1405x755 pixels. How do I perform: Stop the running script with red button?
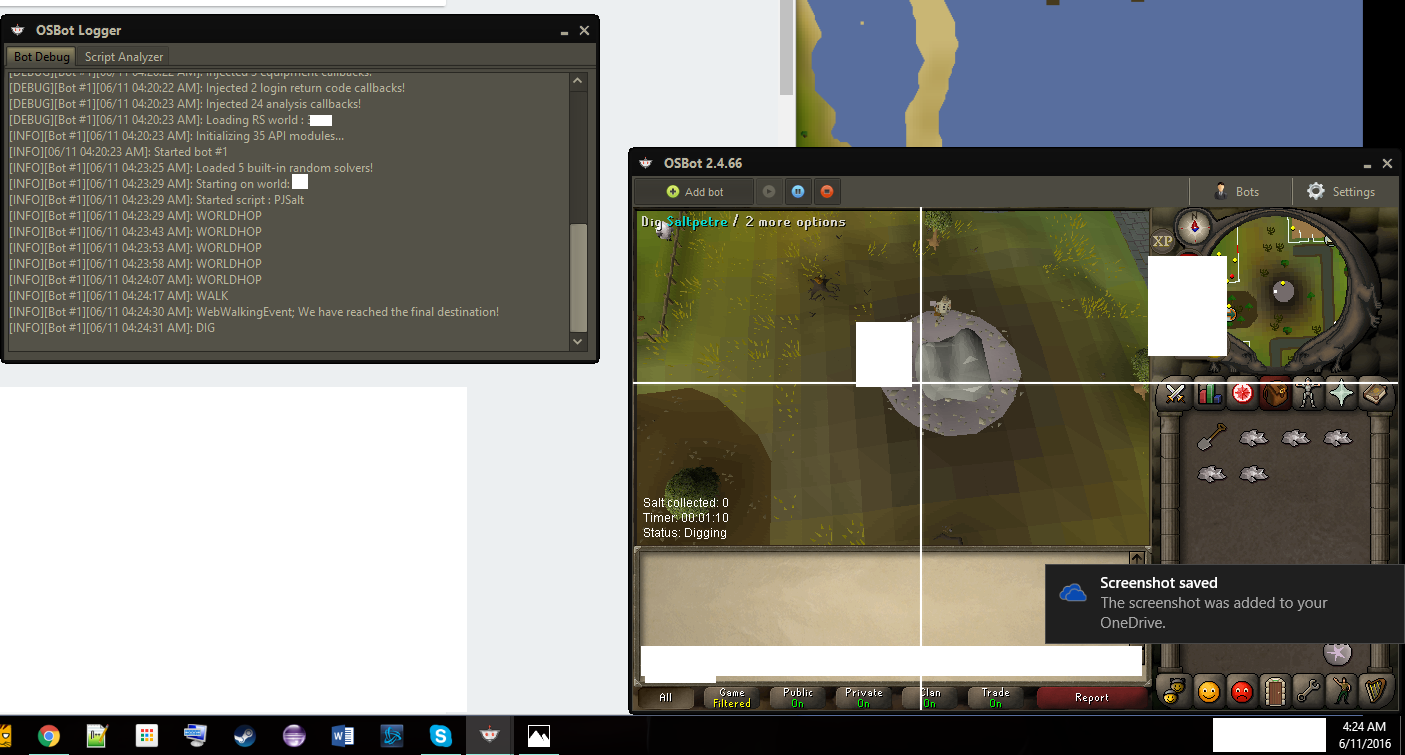(827, 191)
